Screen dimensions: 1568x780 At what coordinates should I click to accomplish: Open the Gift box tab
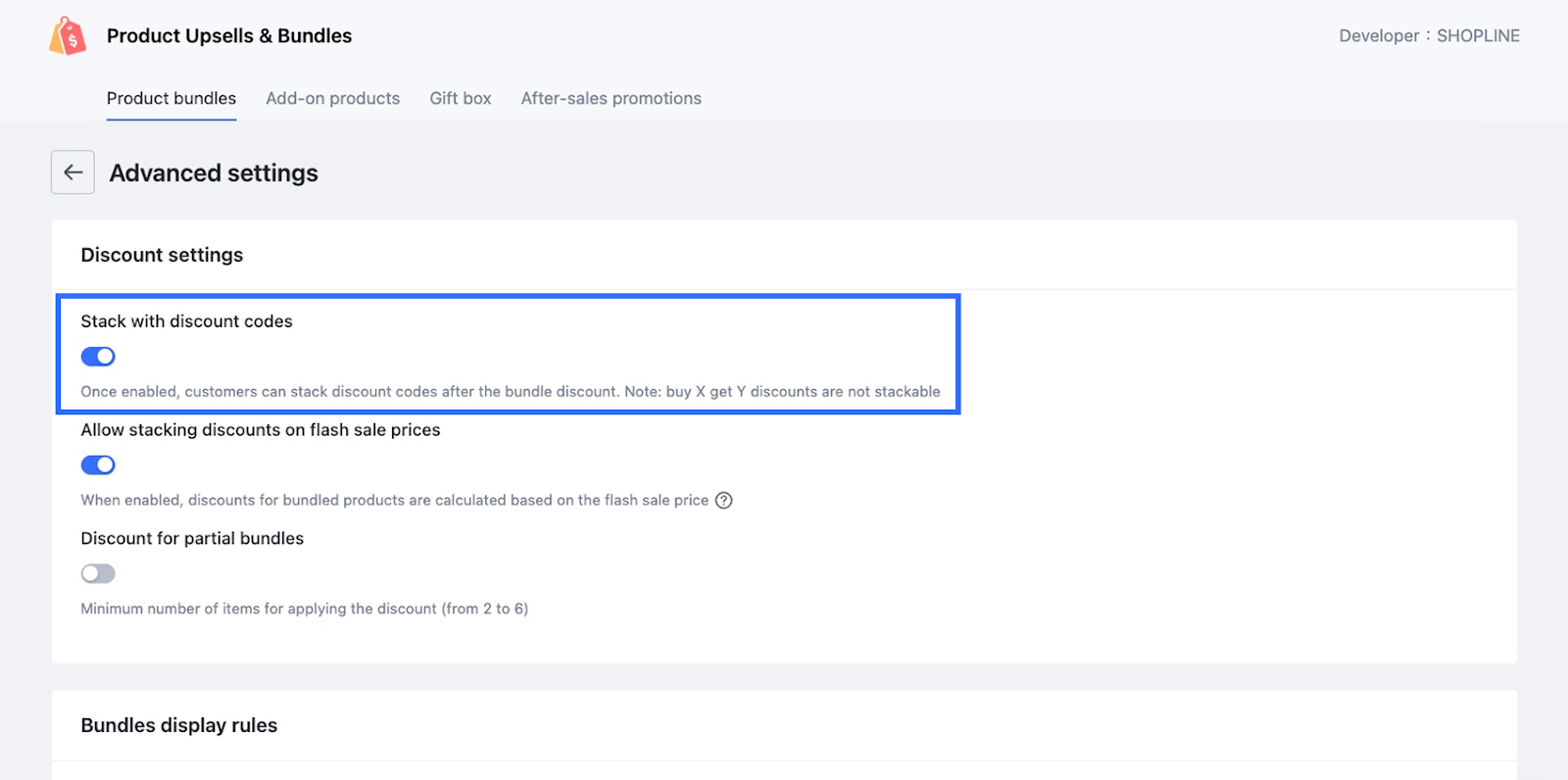461,98
